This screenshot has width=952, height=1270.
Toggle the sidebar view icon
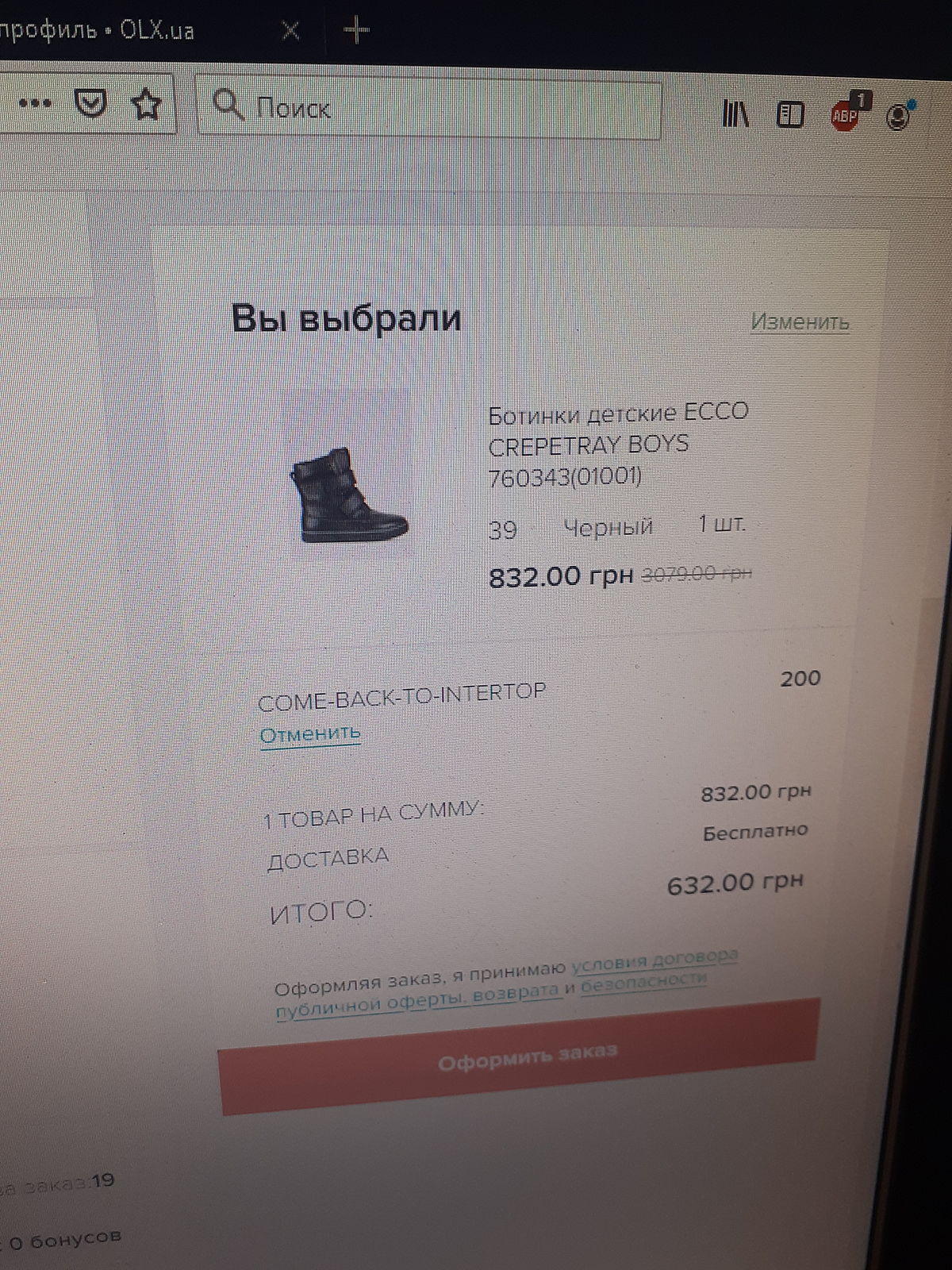coord(790,115)
